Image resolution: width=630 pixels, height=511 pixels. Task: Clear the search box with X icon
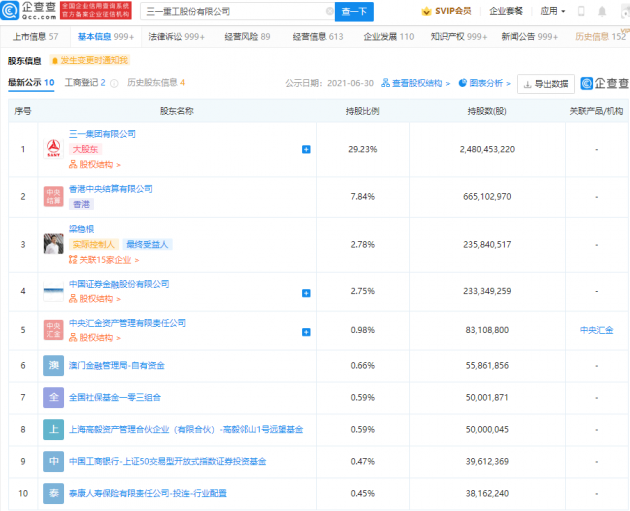point(328,12)
